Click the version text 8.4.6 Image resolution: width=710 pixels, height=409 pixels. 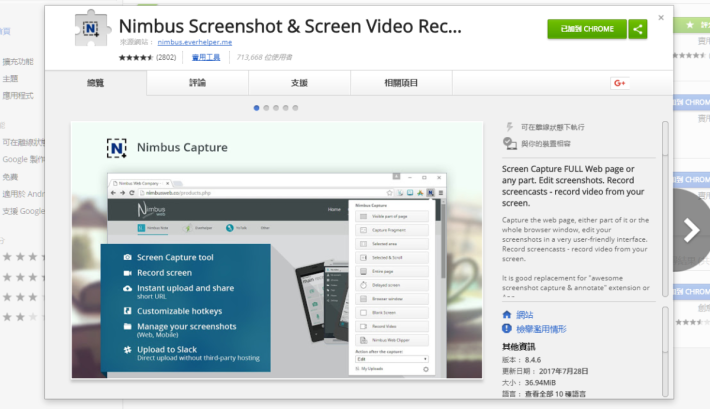click(532, 360)
